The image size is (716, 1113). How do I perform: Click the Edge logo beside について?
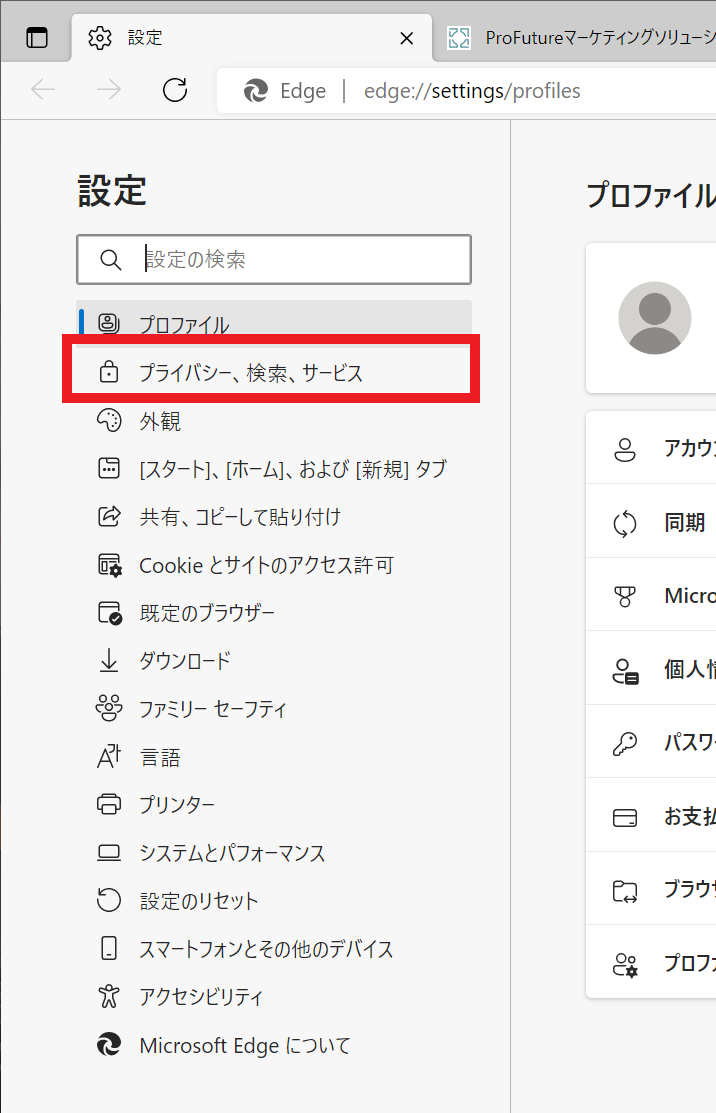(x=109, y=1045)
